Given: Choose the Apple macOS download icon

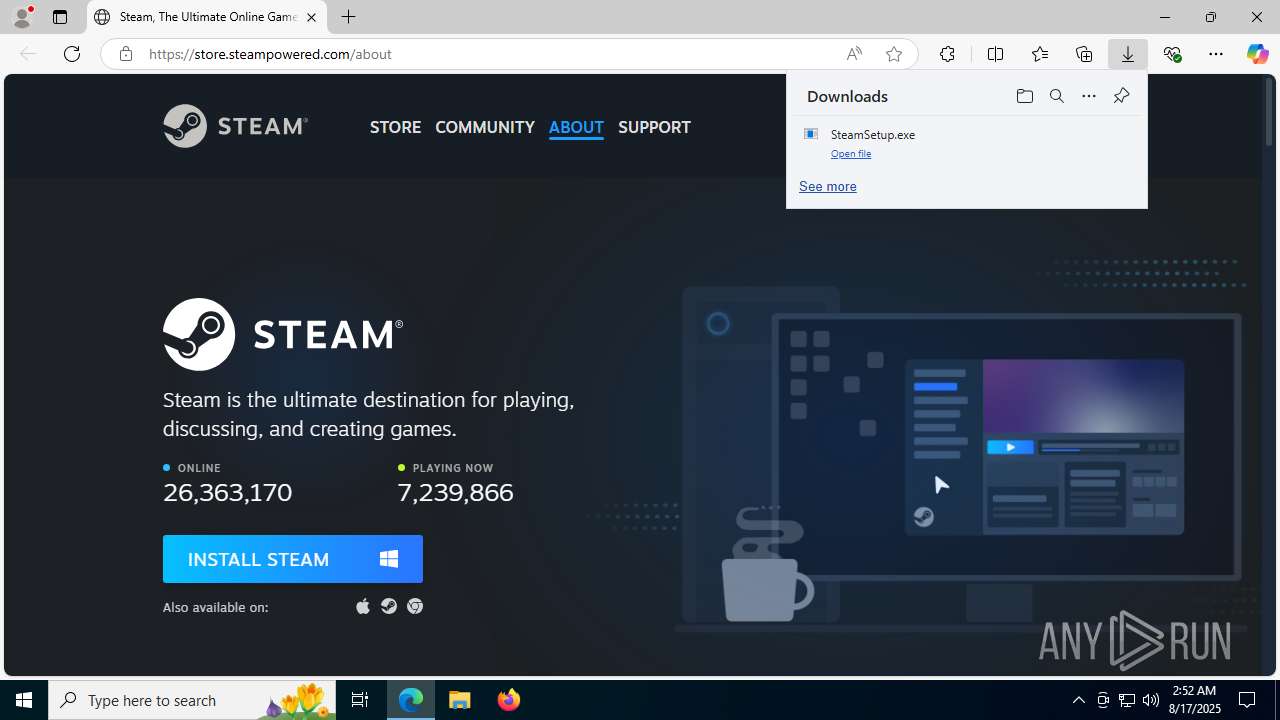Looking at the screenshot, I should coord(363,606).
